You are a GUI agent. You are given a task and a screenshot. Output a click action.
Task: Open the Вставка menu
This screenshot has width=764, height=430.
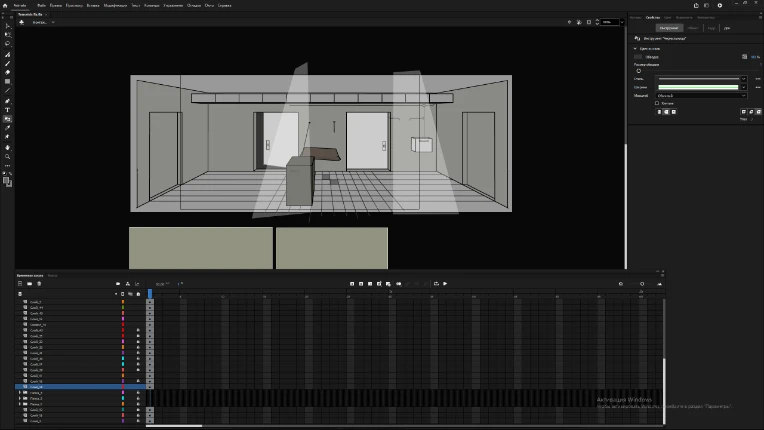click(x=93, y=5)
